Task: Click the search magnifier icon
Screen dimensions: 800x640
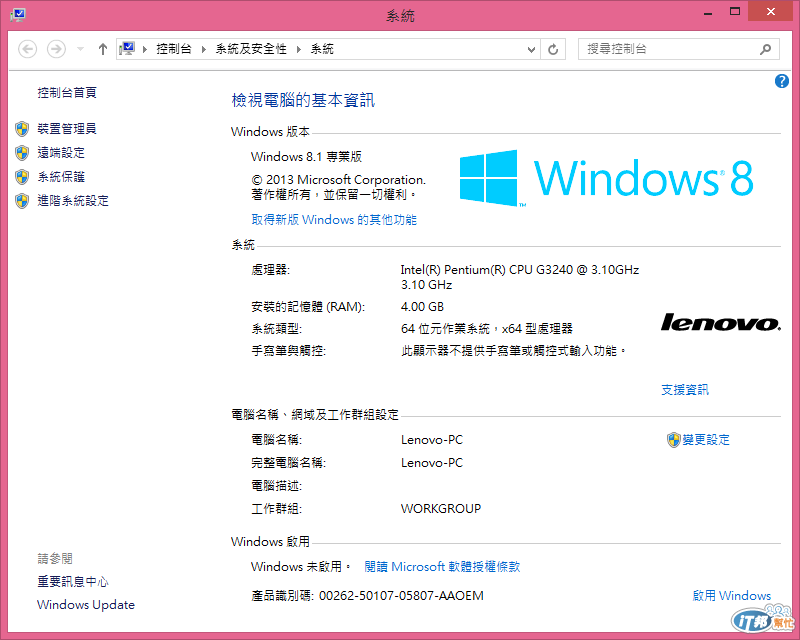Action: tap(765, 49)
